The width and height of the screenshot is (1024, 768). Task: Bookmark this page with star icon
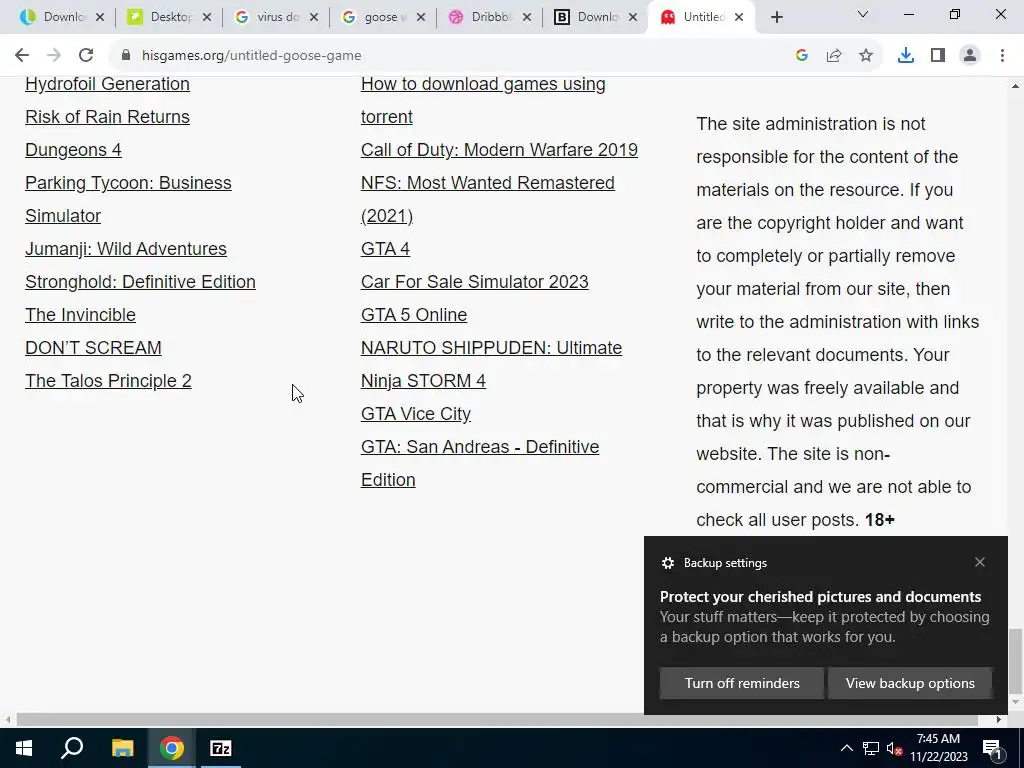866,56
